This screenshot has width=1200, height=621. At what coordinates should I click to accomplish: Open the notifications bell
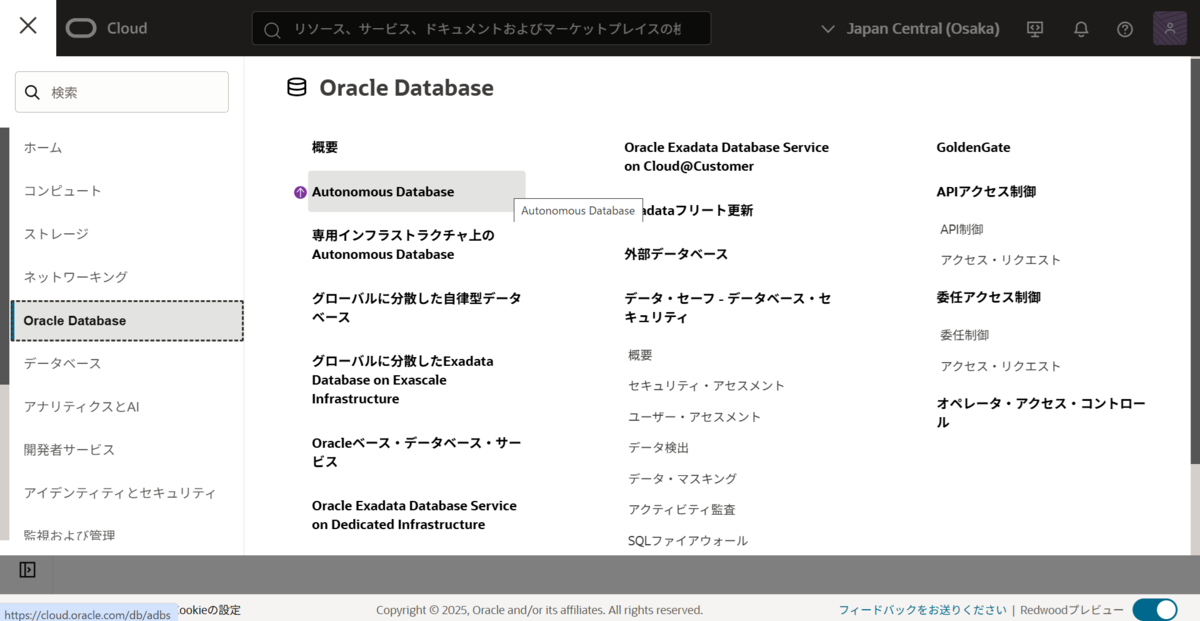coord(1081,29)
